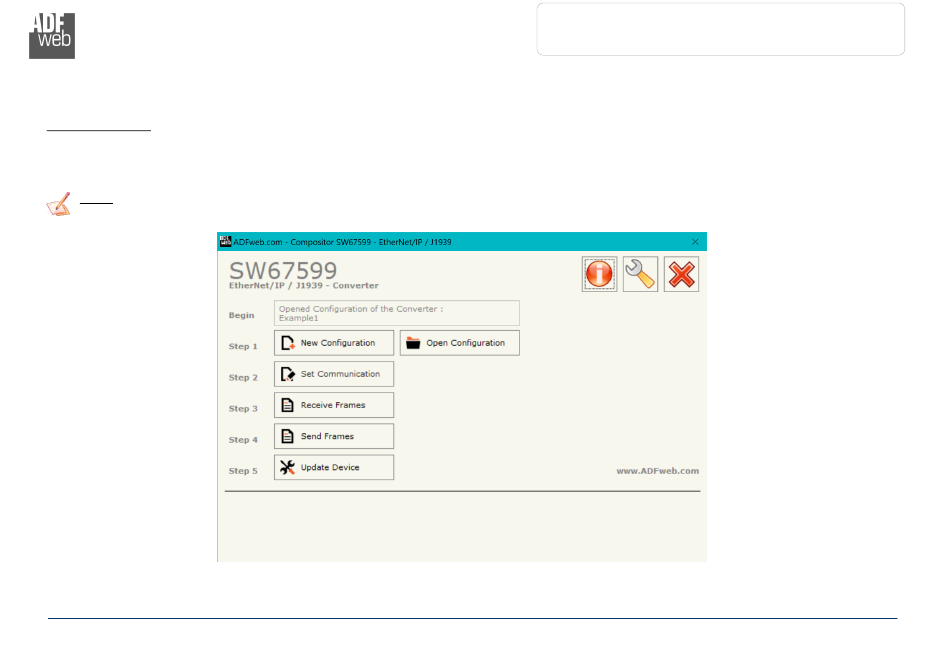Select the 'Step 4' label

243,440
